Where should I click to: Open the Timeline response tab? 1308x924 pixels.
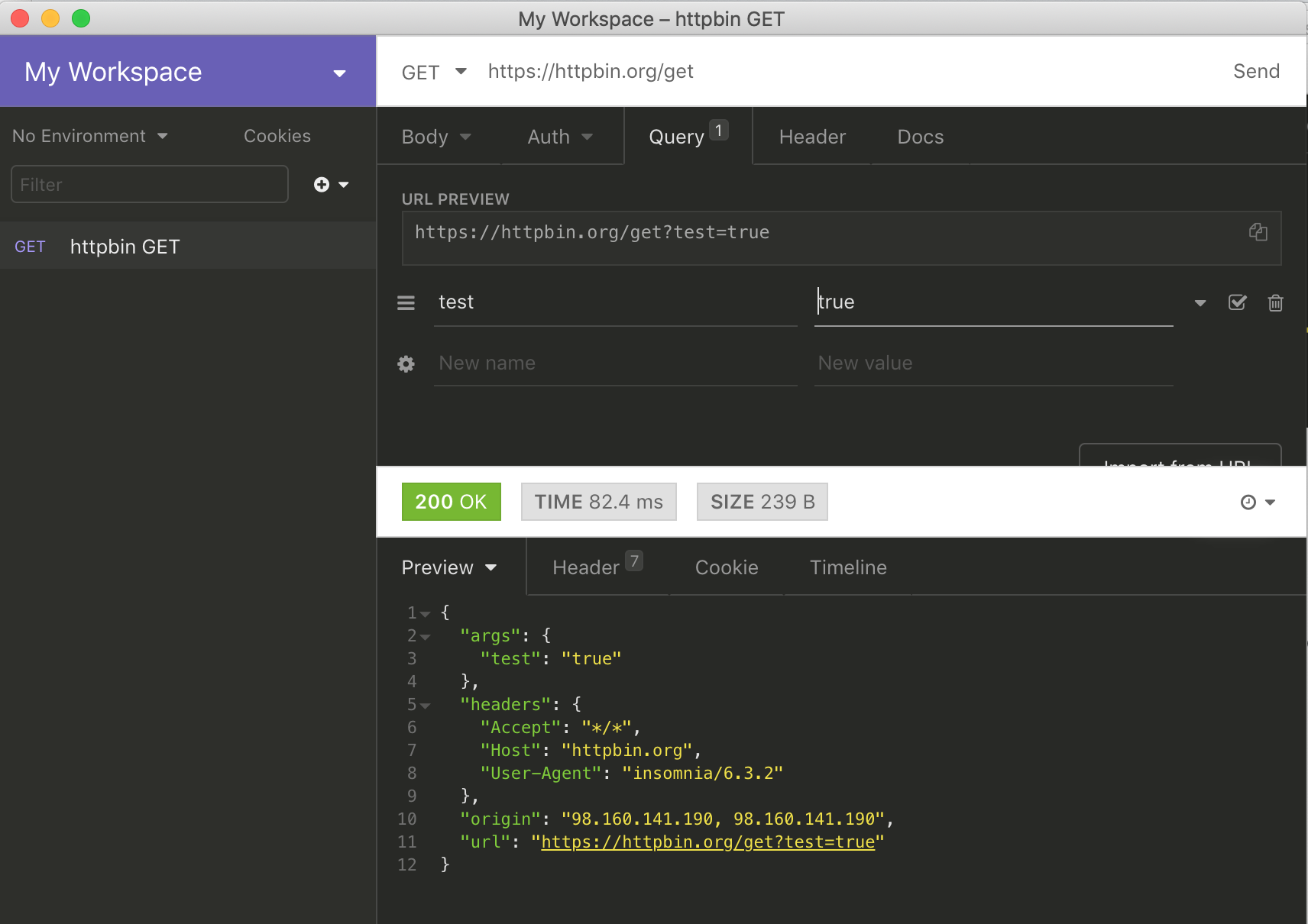848,567
